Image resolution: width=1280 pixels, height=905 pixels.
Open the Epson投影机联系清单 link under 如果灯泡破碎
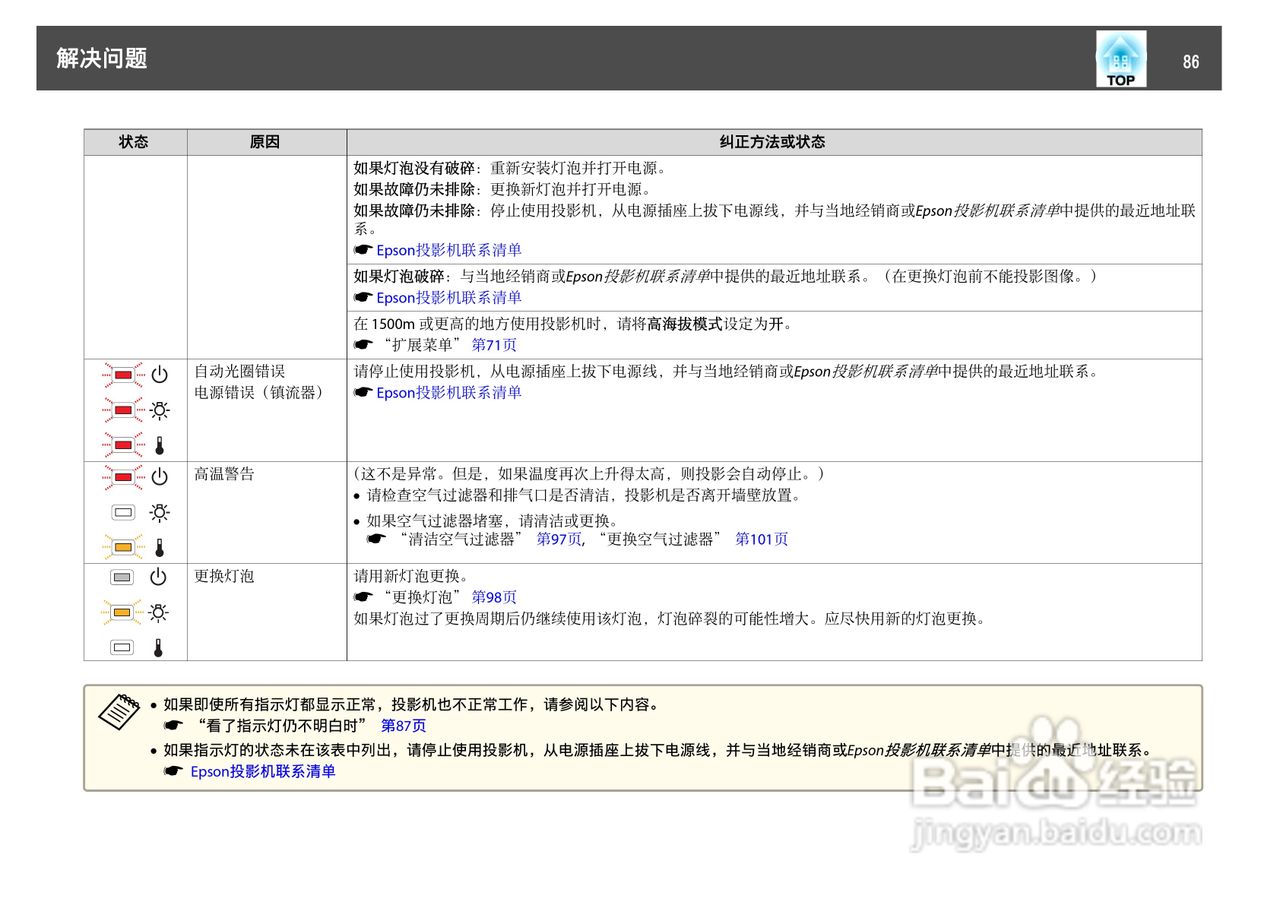coord(450,297)
